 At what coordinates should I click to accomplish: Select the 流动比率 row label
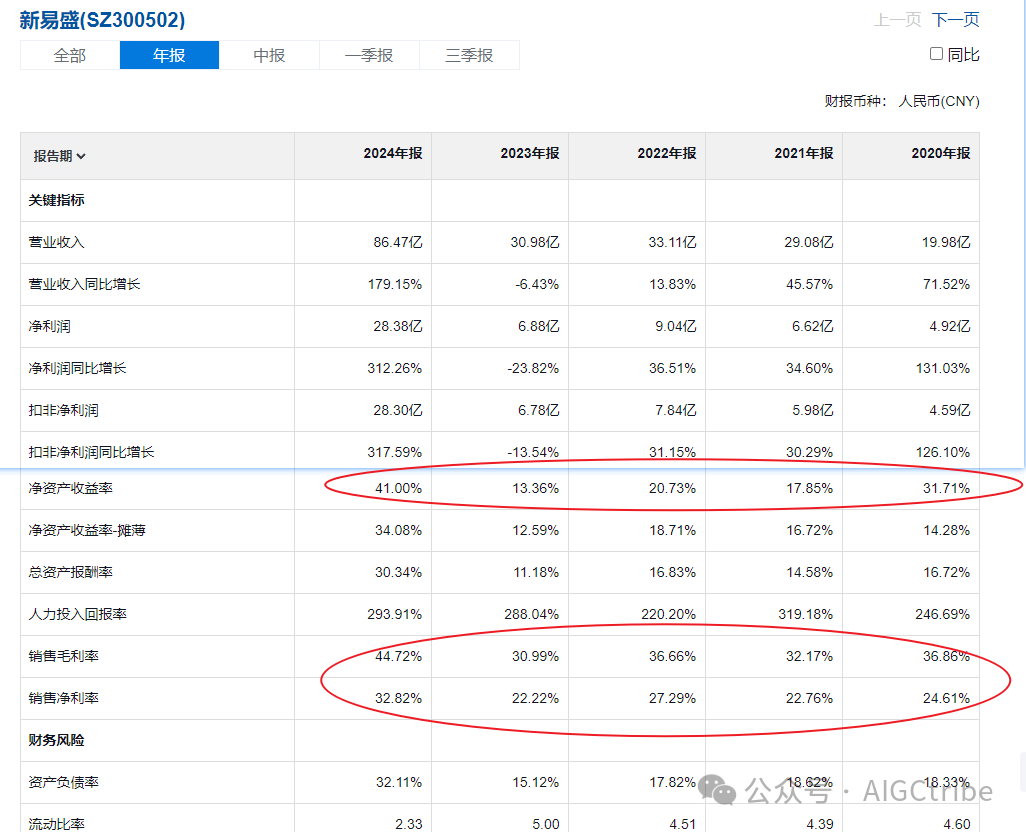[56, 823]
